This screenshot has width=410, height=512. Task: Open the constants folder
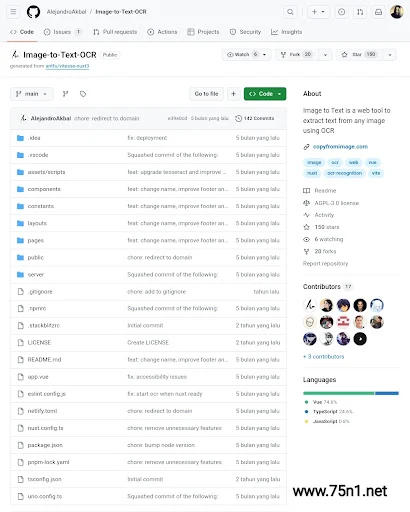pos(41,206)
